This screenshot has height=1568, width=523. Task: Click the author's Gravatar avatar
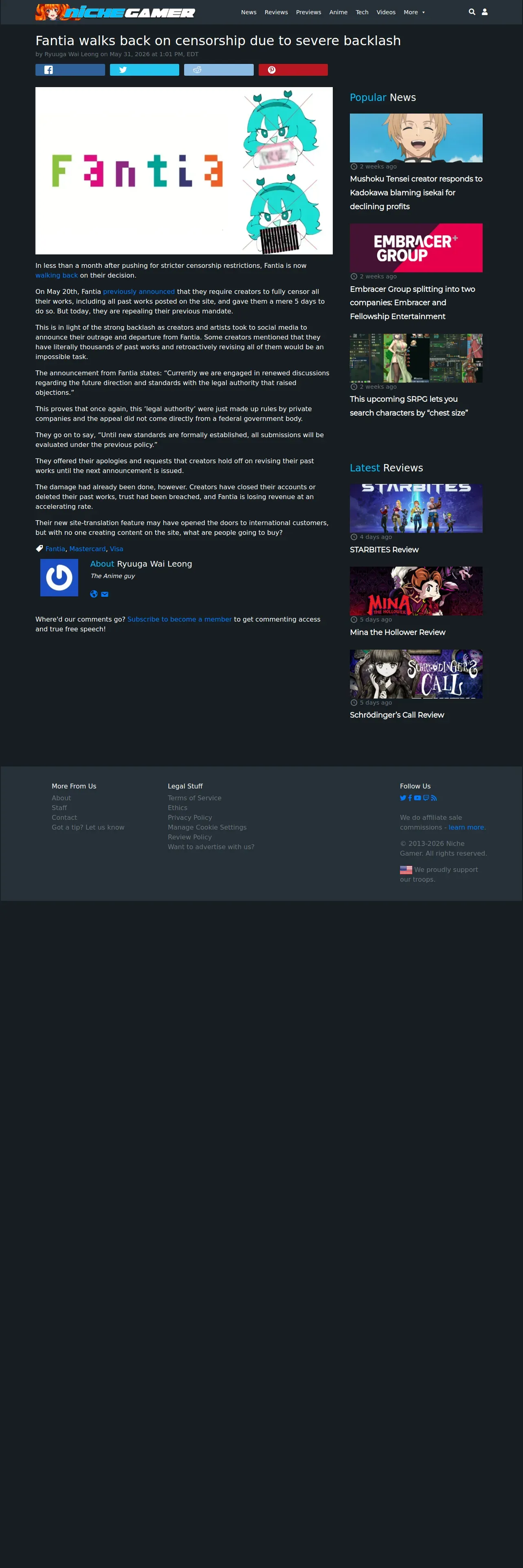tap(59, 578)
